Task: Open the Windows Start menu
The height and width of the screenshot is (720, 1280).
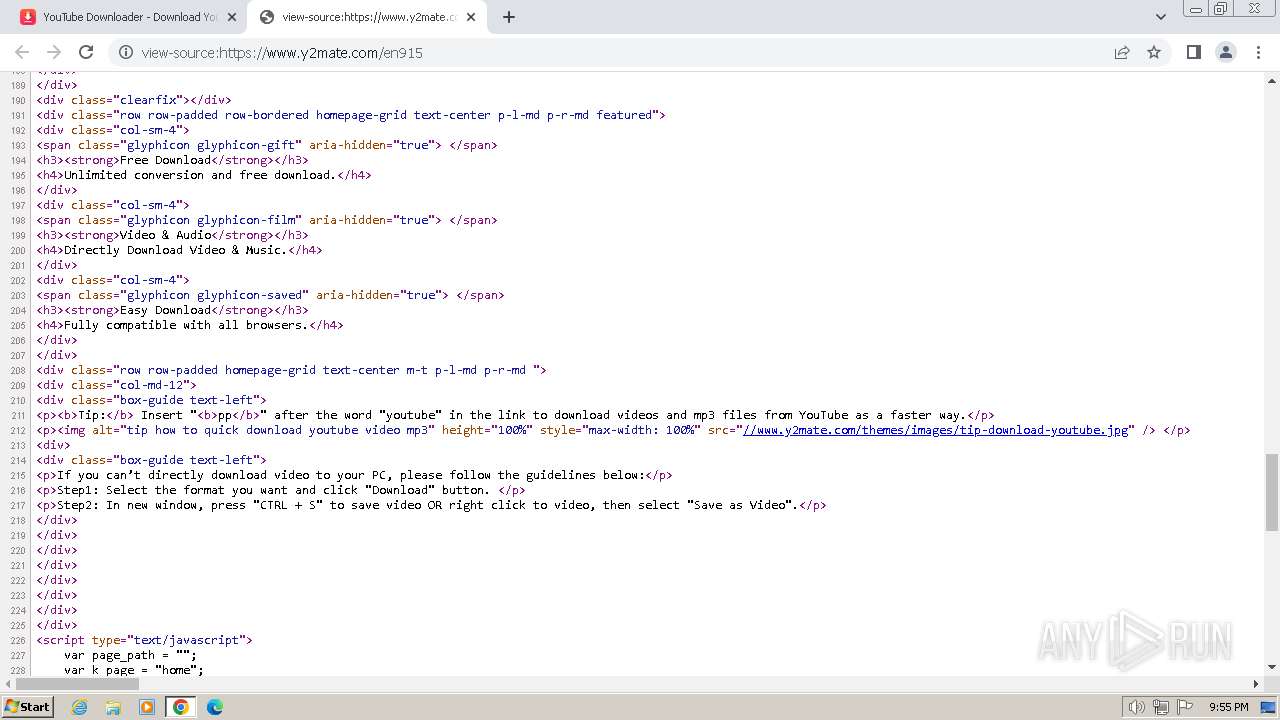Action: click(x=27, y=707)
